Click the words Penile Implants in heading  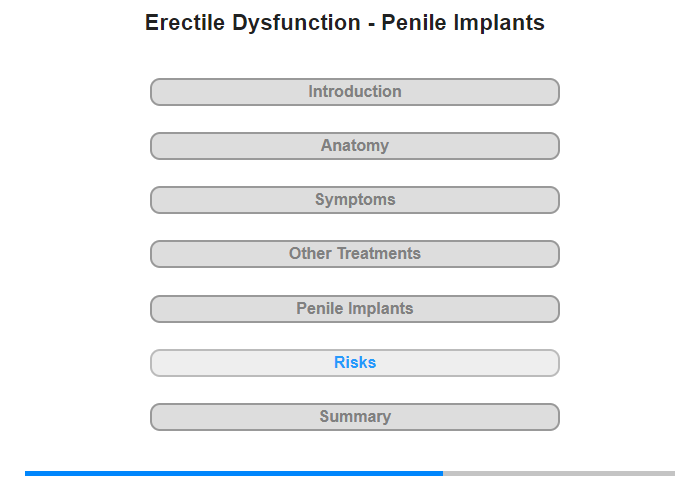[463, 23]
